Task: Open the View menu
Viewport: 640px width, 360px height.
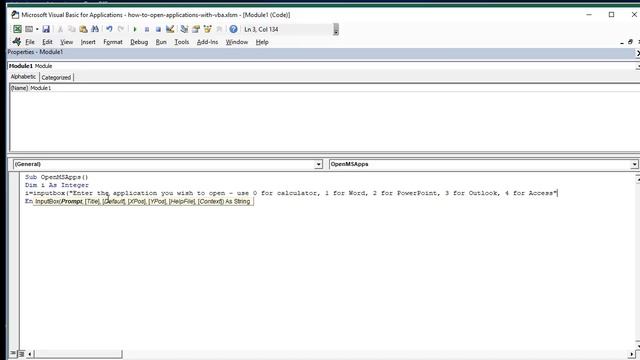Action: pyautogui.click(x=67, y=42)
